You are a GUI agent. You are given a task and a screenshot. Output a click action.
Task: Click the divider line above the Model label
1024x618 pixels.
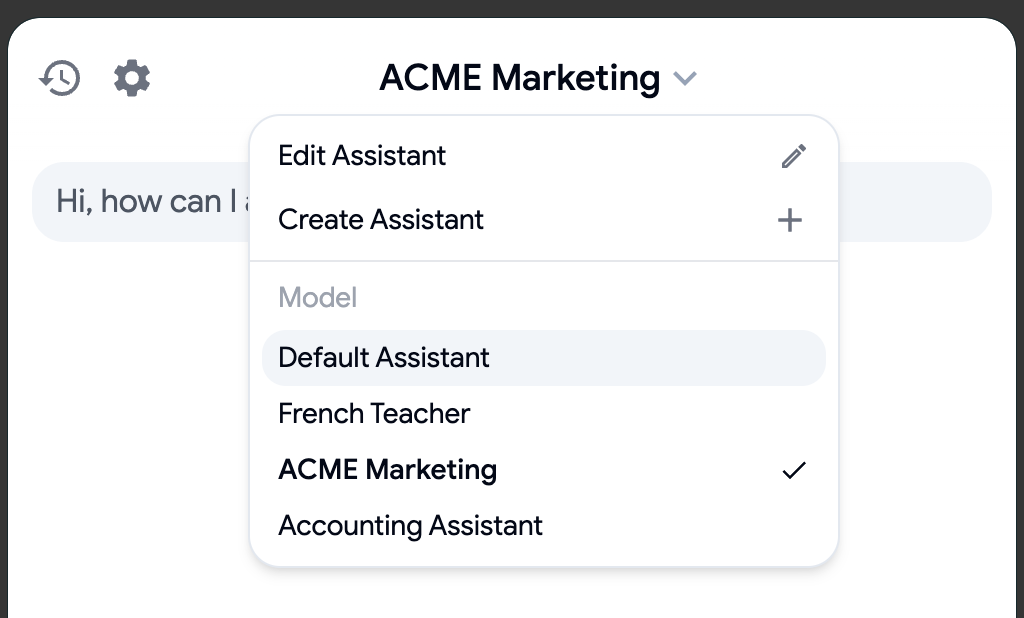543,261
